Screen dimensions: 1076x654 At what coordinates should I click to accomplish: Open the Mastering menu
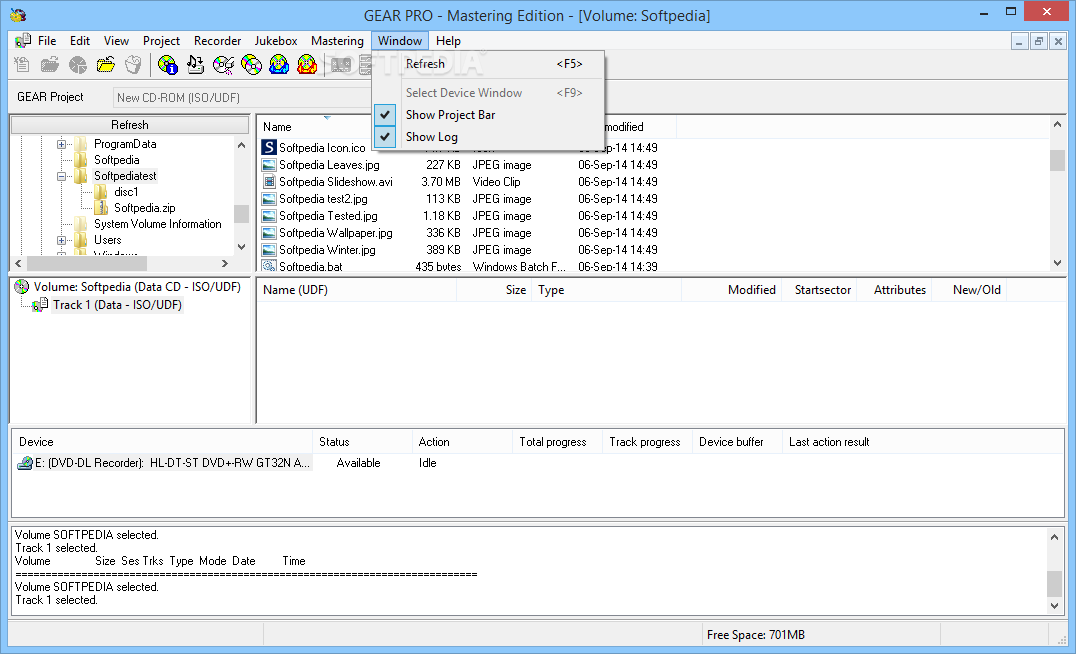(337, 40)
